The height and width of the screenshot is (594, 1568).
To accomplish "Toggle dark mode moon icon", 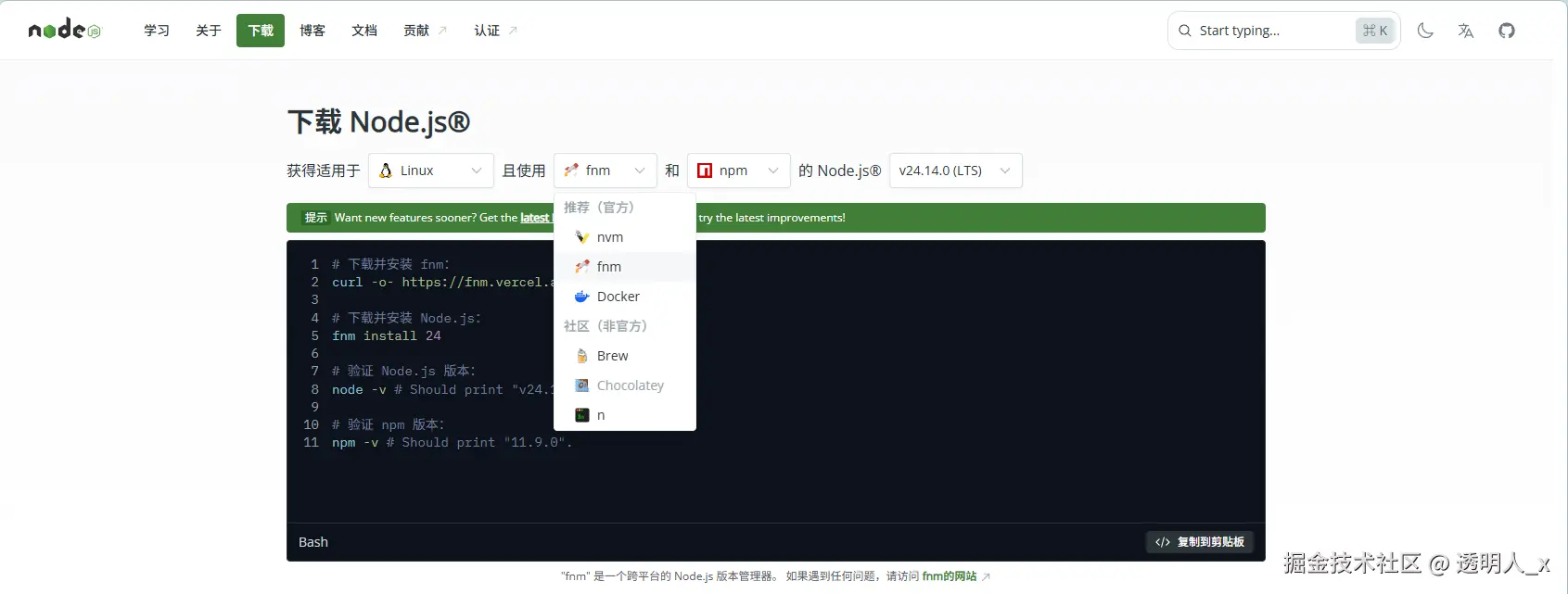I will pos(1425,31).
